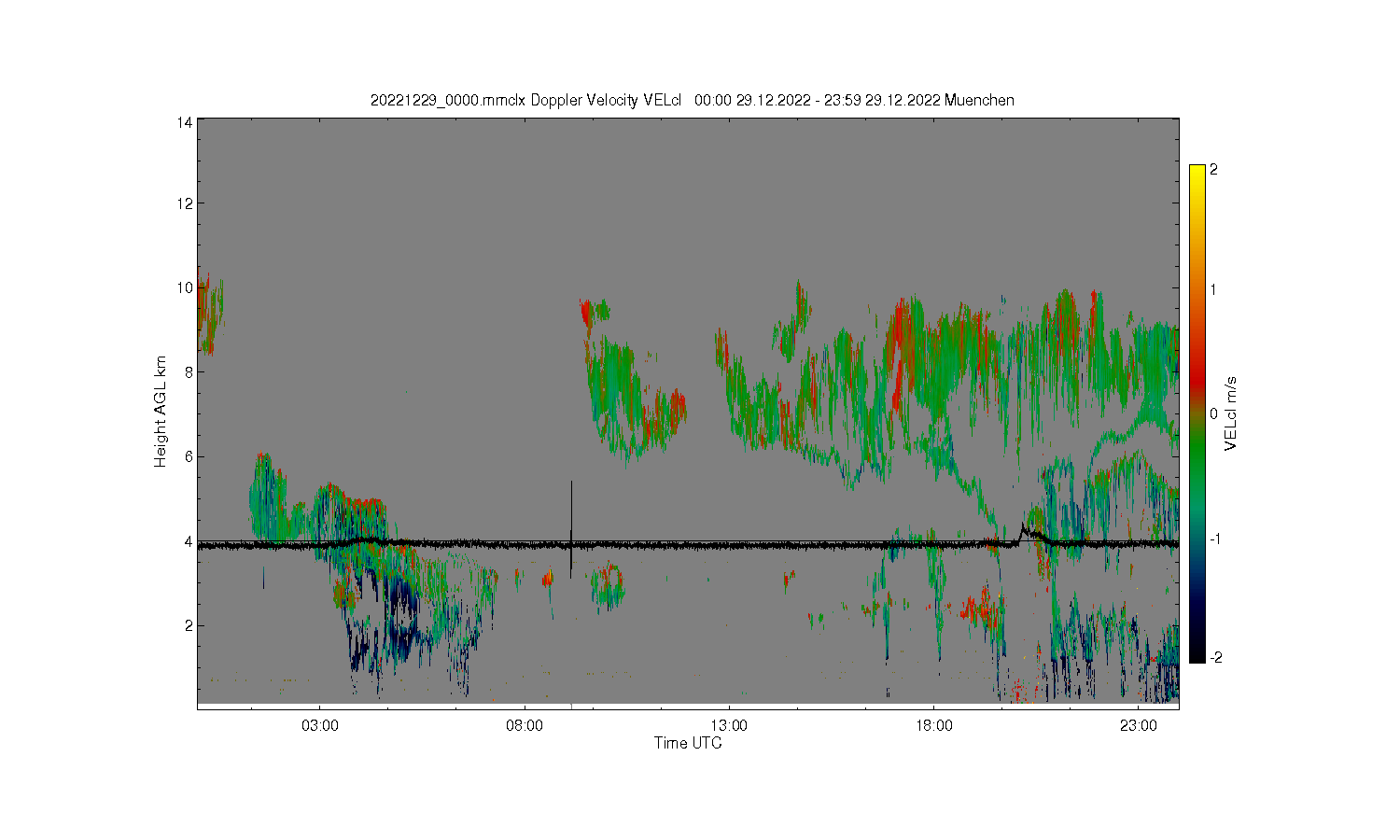Viewport: 1400px width, 840px height.
Task: Click the 'Height AGL km' axis label
Action: (x=161, y=412)
